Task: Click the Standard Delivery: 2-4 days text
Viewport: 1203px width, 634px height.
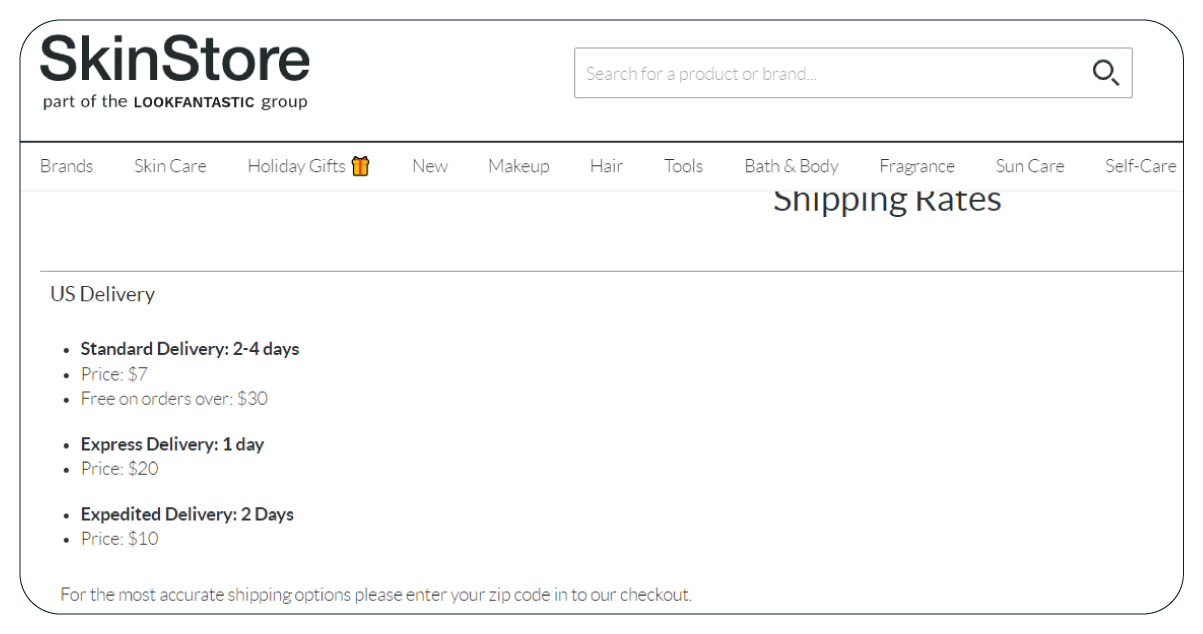Action: pos(190,349)
